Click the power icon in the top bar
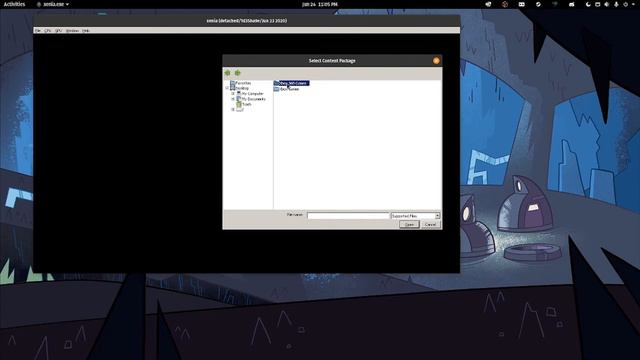The image size is (640, 360). [625, 4]
